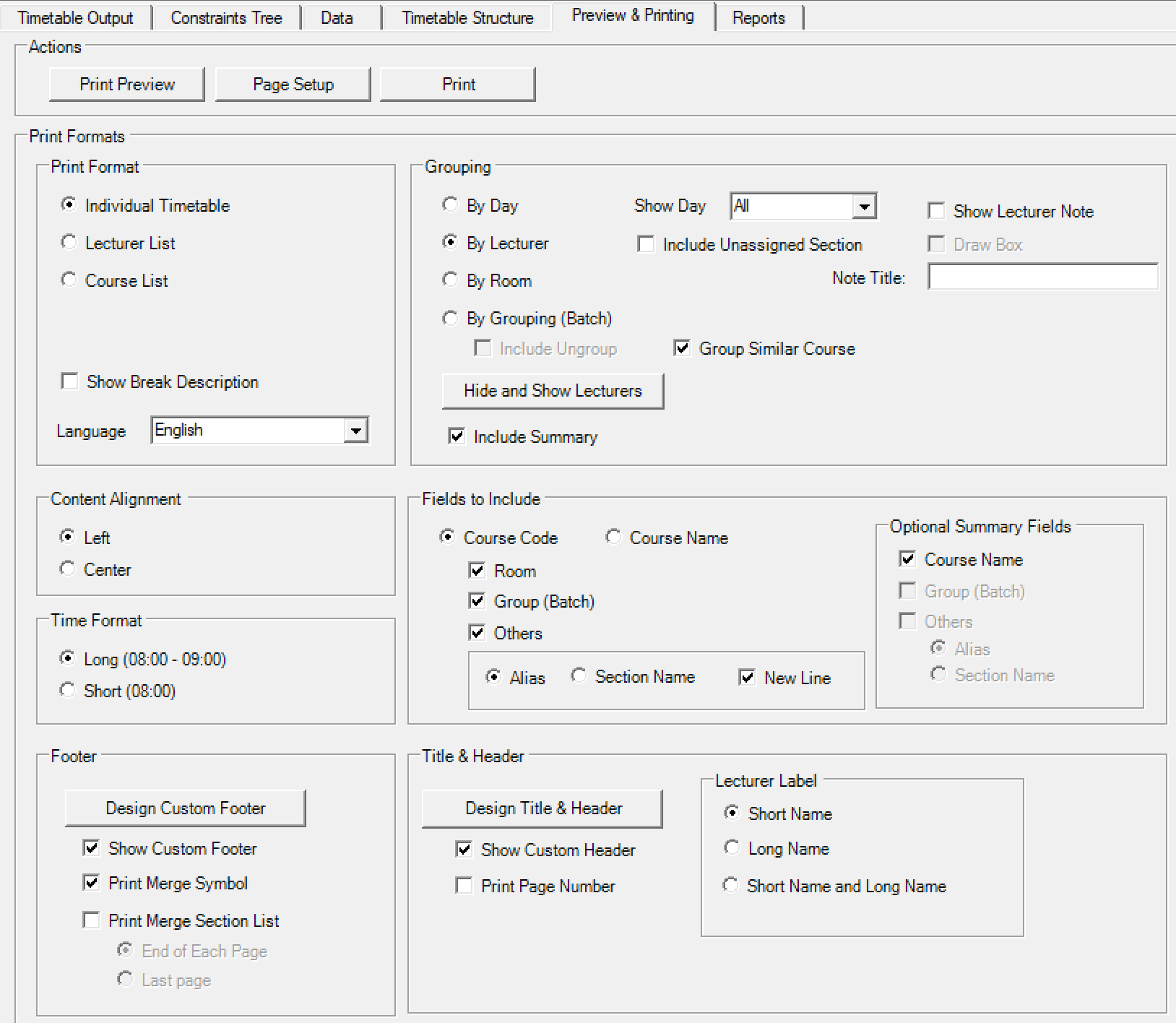Image resolution: width=1176 pixels, height=1023 pixels.
Task: Open Design Title & Header
Action: coord(542,808)
